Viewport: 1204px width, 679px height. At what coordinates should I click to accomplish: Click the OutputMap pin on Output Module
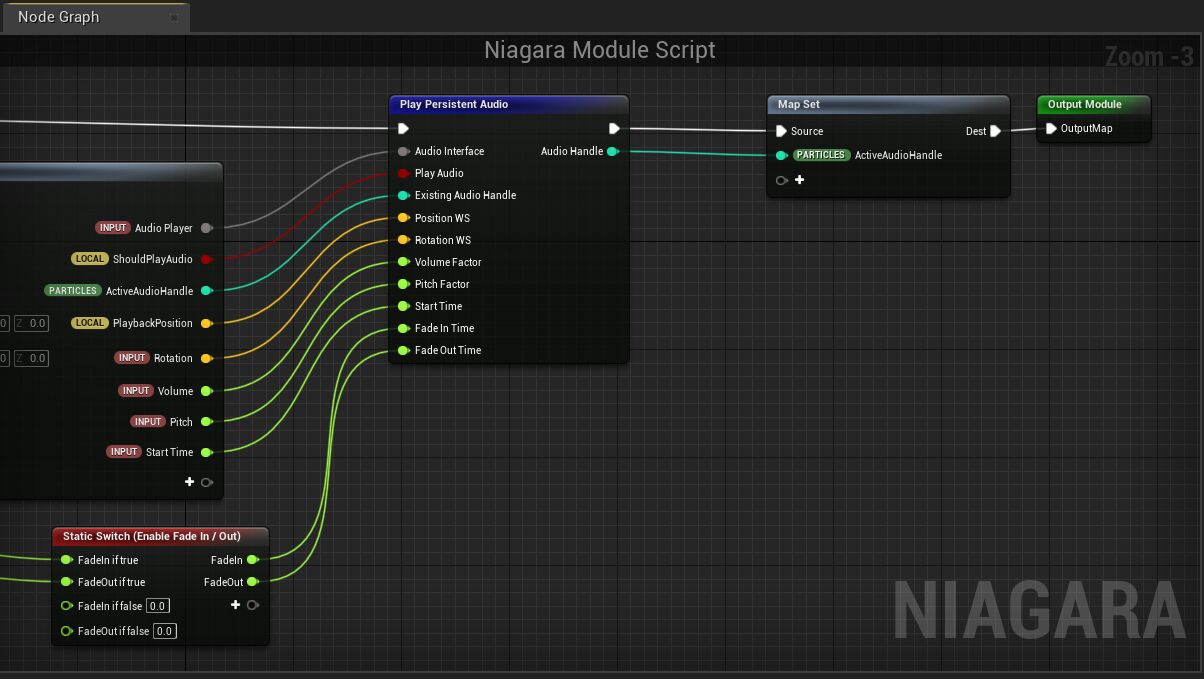click(x=1050, y=127)
